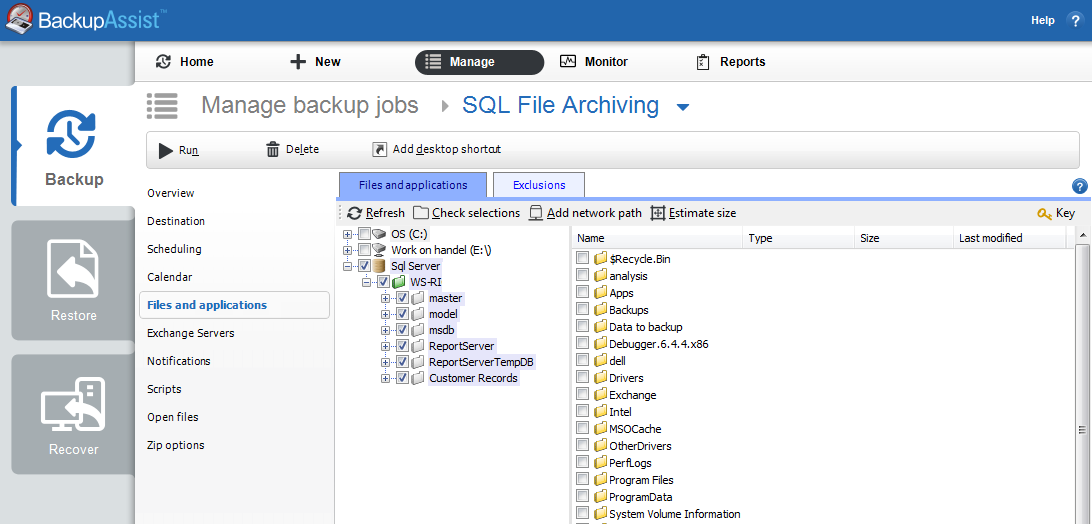
Task: Open the Scheduling settings page
Action: click(174, 249)
